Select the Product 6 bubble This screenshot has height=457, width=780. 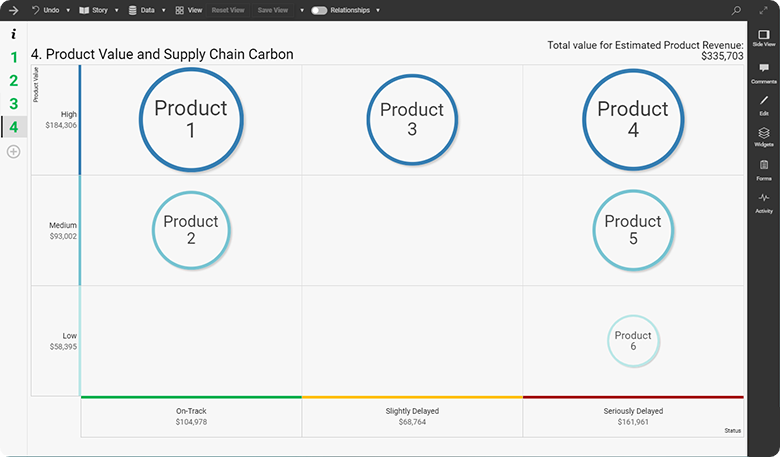[633, 341]
